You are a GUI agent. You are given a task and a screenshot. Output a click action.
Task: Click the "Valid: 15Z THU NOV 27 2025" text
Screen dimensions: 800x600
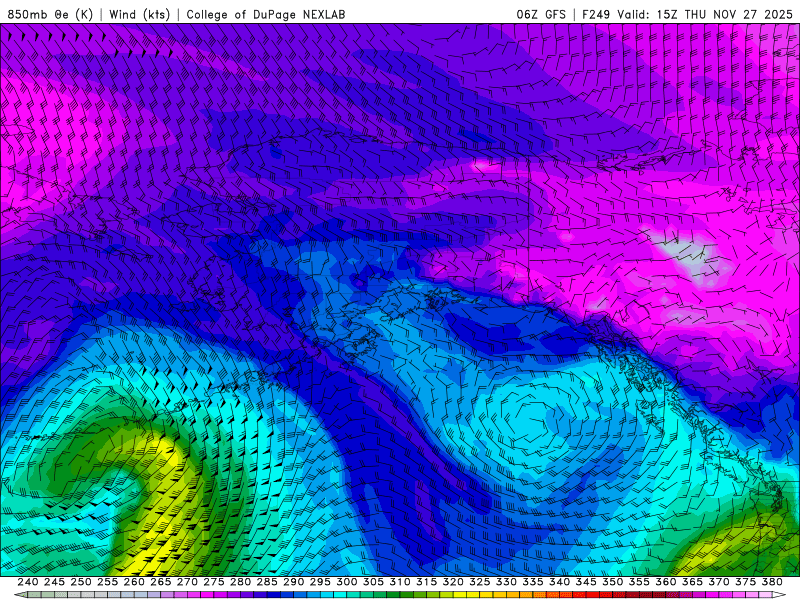[705, 15]
